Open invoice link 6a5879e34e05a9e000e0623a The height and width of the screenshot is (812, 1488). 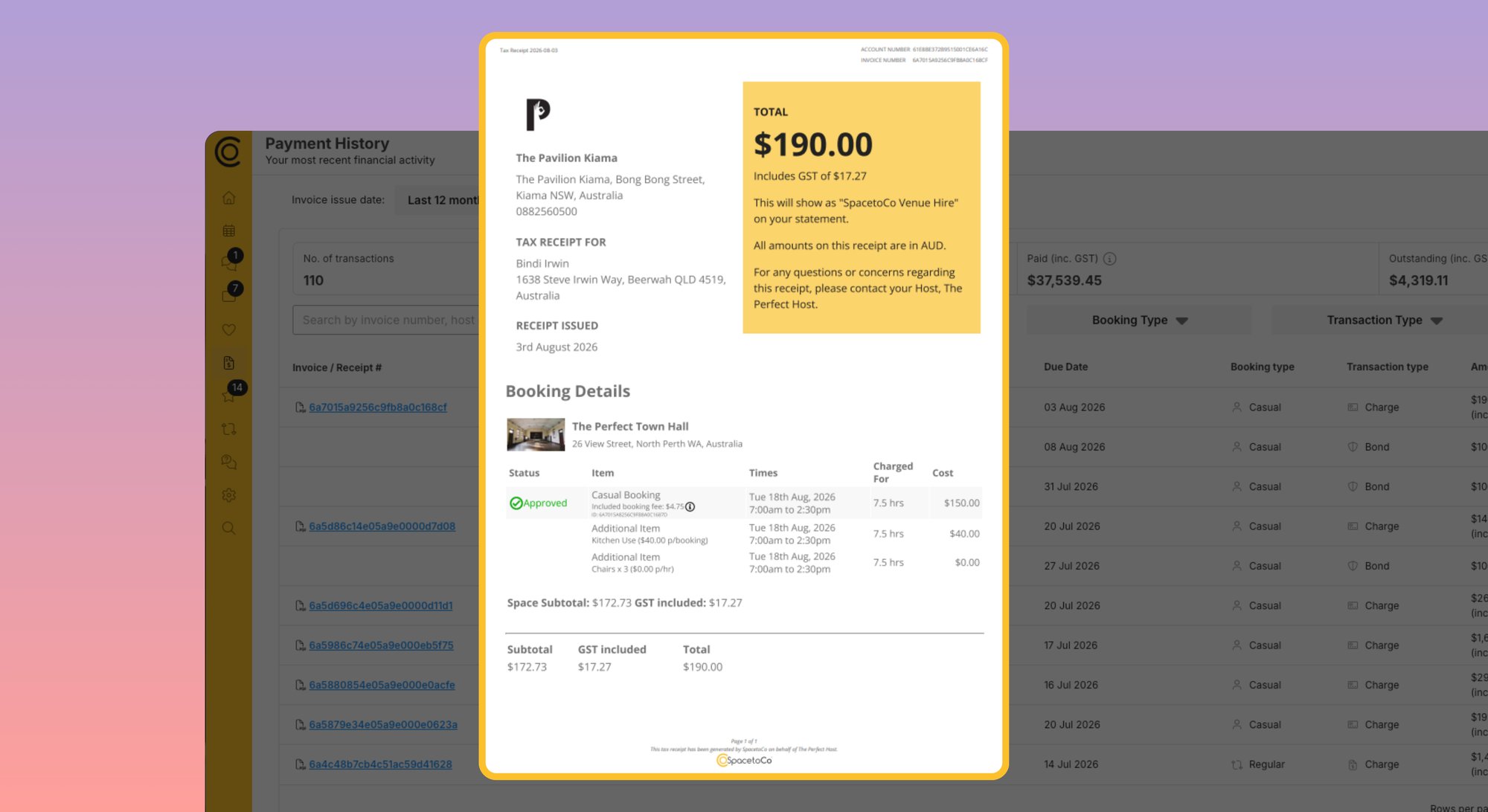point(383,725)
